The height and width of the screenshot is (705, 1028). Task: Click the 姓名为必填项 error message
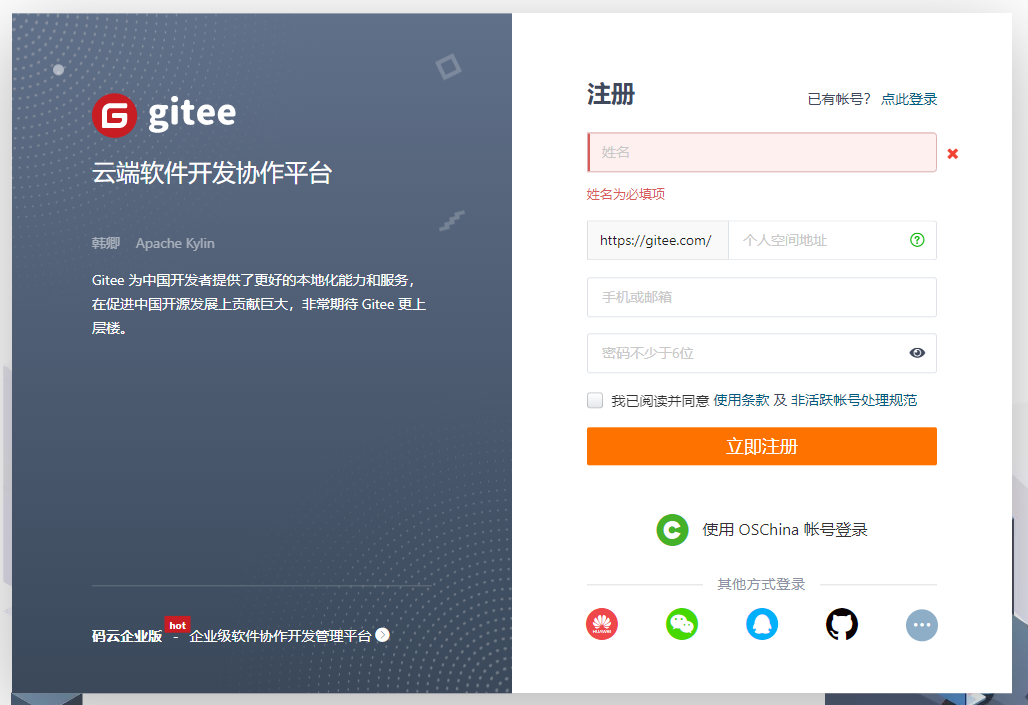point(625,194)
